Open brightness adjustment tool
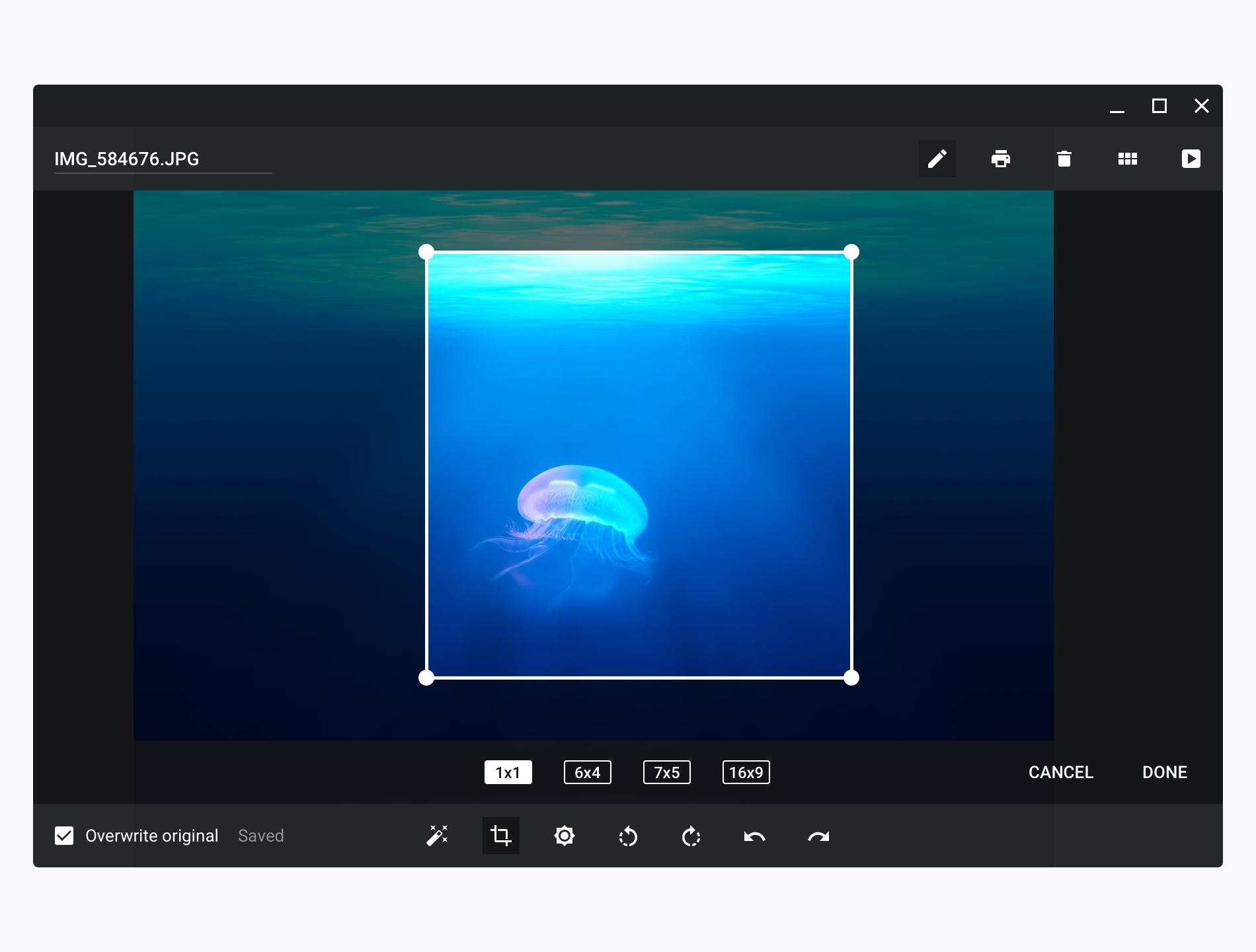The width and height of the screenshot is (1256, 952). coord(564,836)
